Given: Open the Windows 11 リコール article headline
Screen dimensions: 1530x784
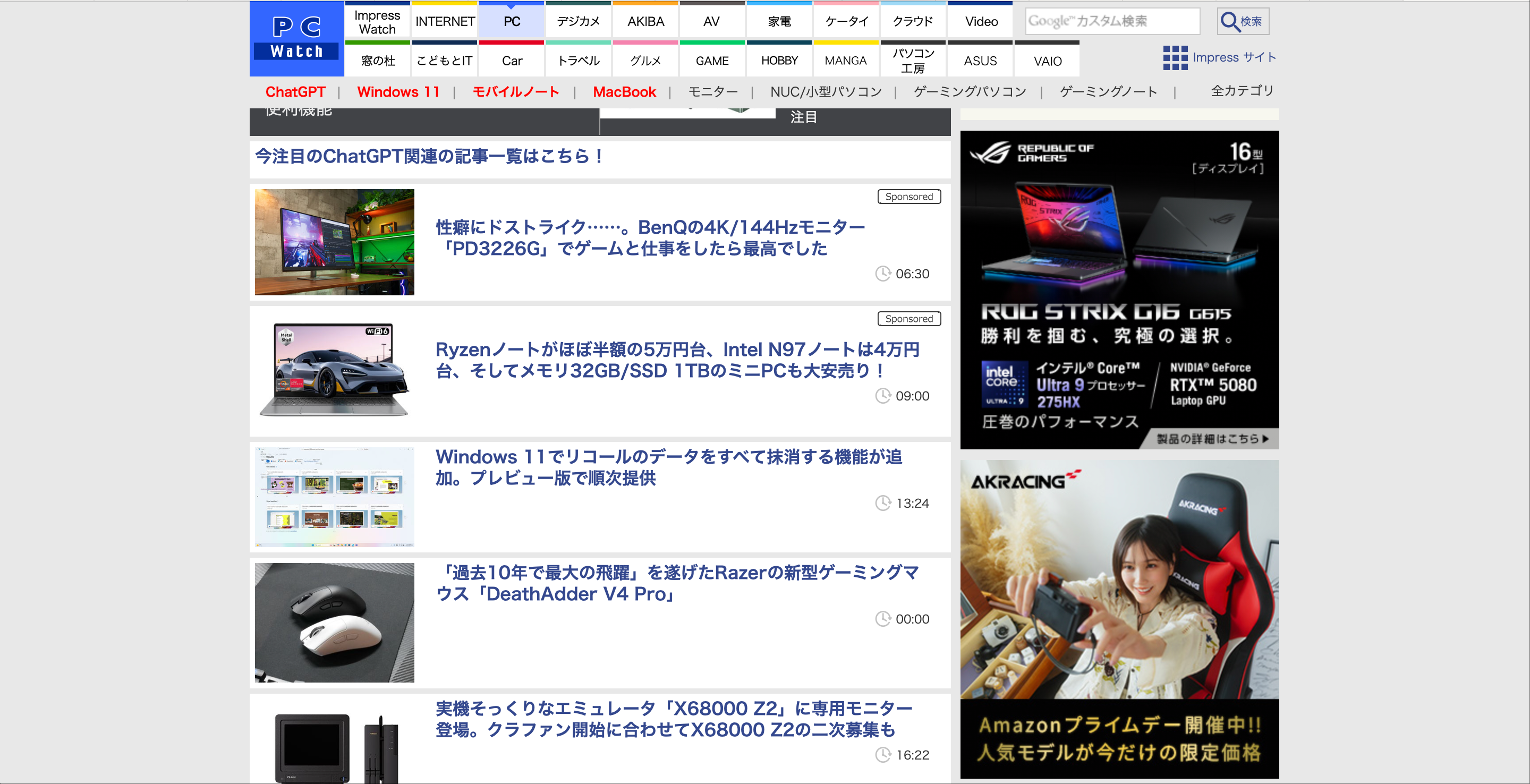Looking at the screenshot, I should 669,467.
